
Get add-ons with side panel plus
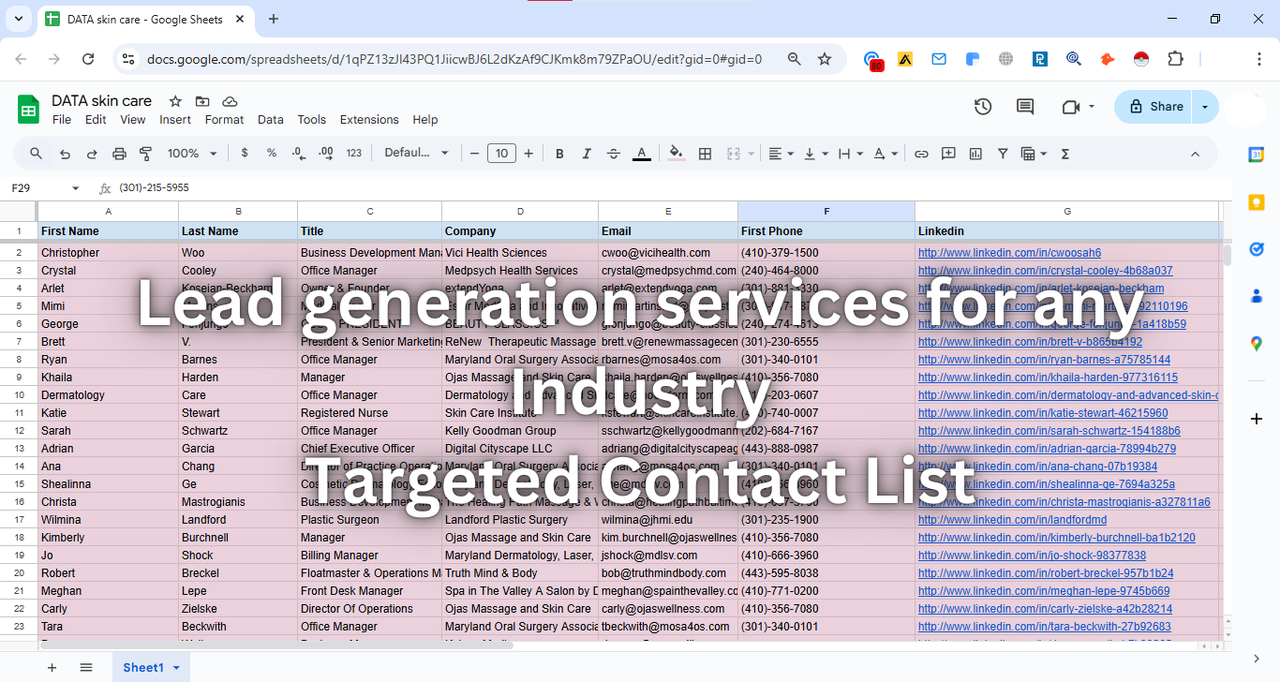[x=1256, y=418]
